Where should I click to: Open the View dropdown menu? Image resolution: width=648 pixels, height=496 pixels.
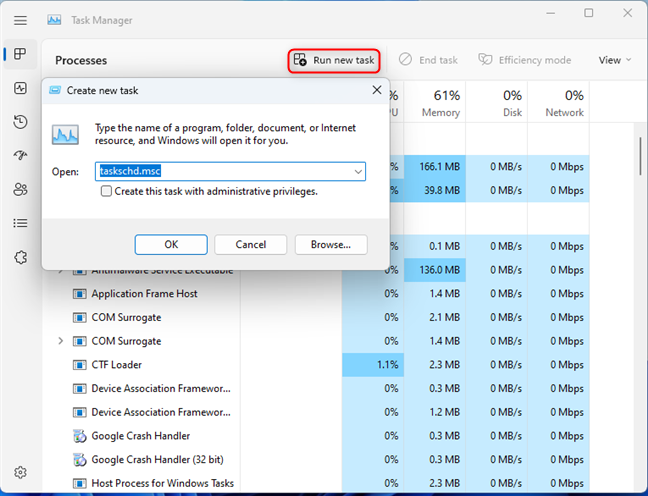pyautogui.click(x=615, y=60)
